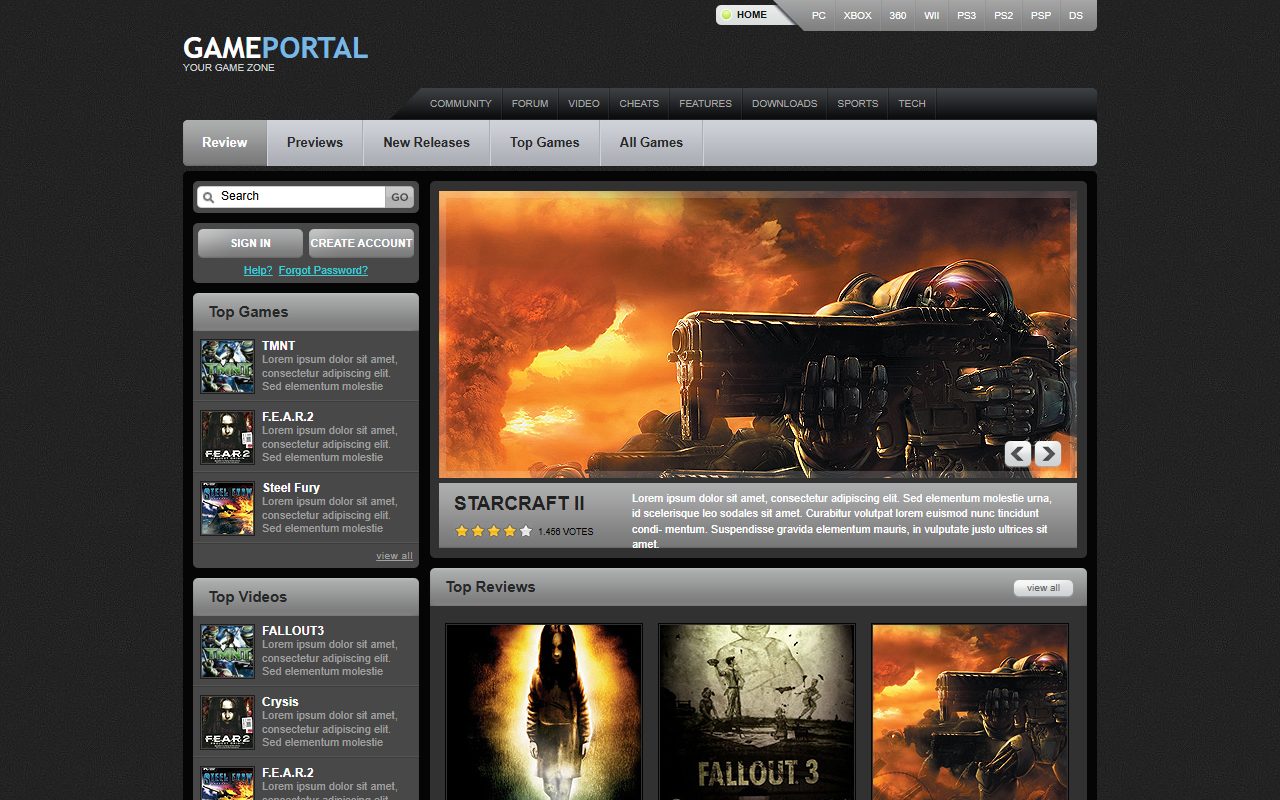The height and width of the screenshot is (800, 1280).
Task: Open the Fallout 3 review cover image
Action: [757, 712]
